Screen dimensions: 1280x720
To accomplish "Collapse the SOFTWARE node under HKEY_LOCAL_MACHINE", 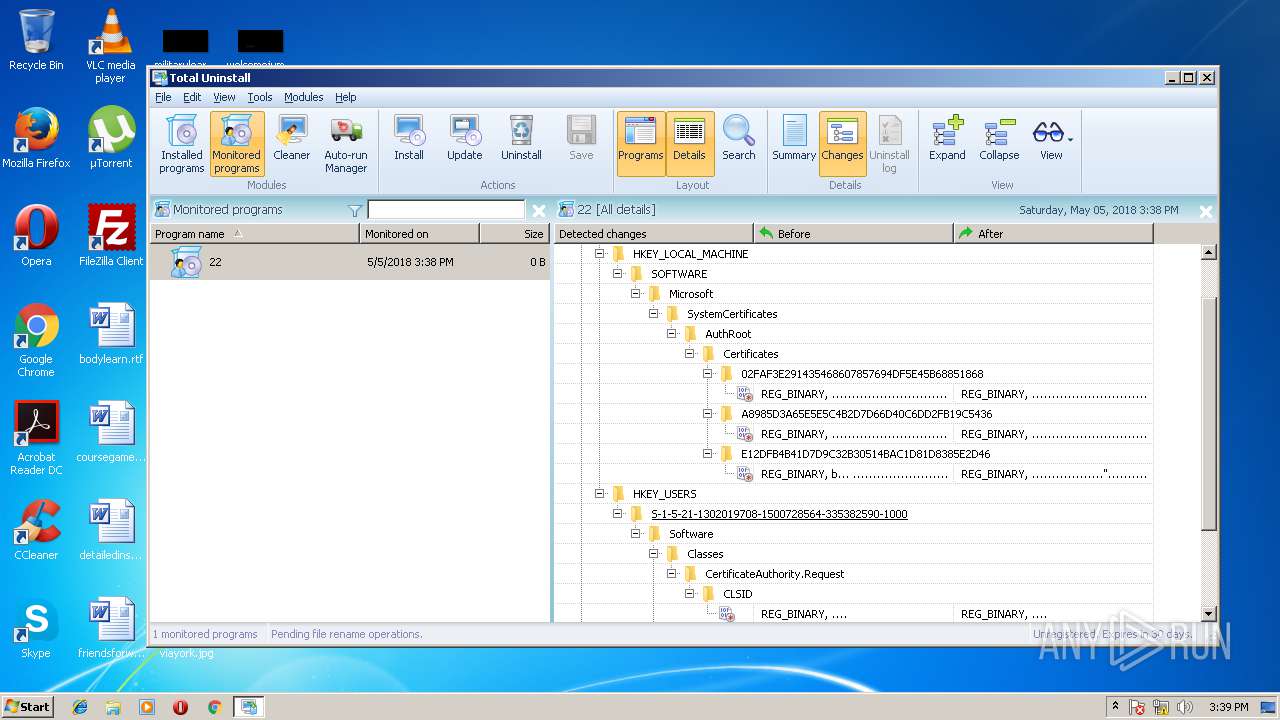I will 618,274.
